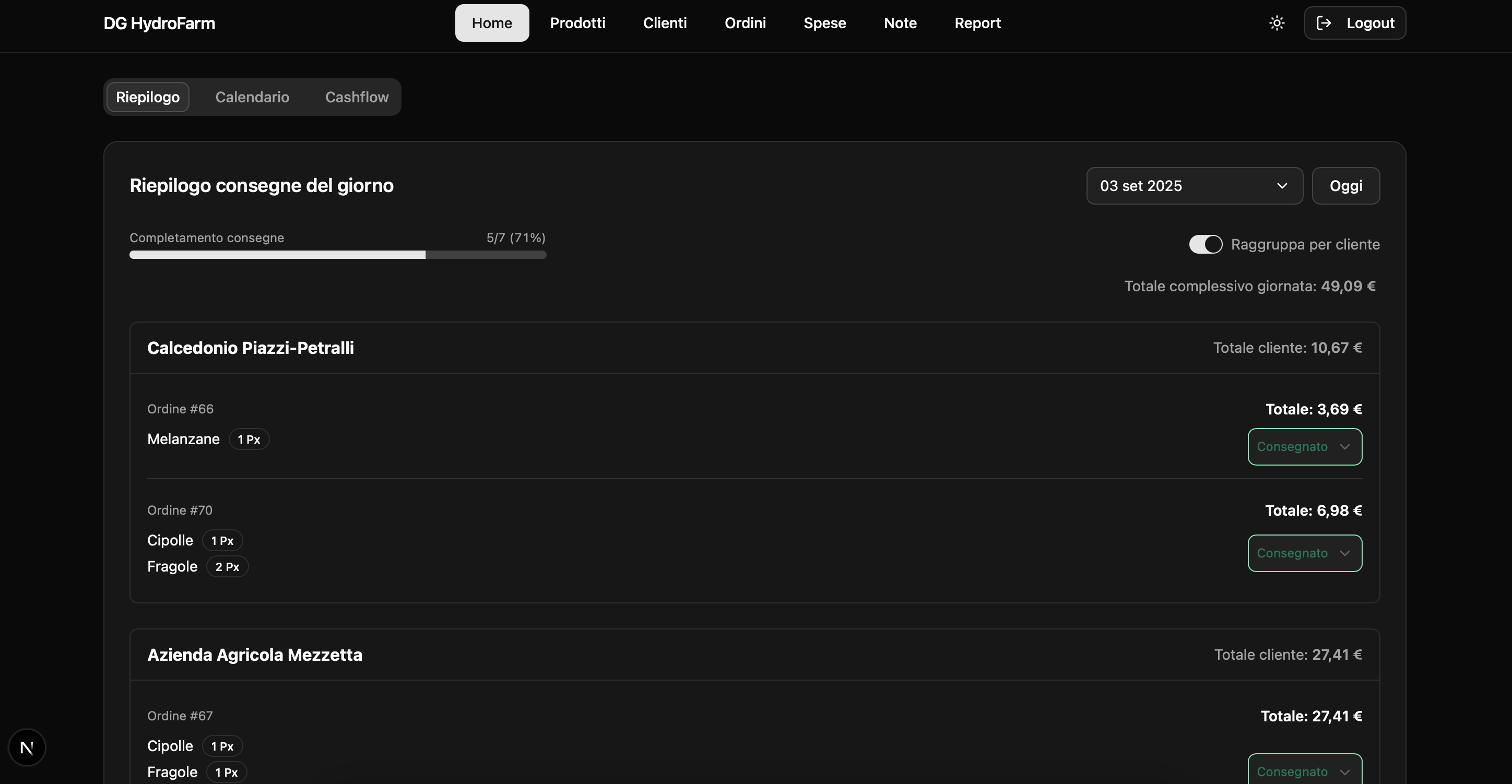Click the DG HydroFarm logo

(159, 23)
